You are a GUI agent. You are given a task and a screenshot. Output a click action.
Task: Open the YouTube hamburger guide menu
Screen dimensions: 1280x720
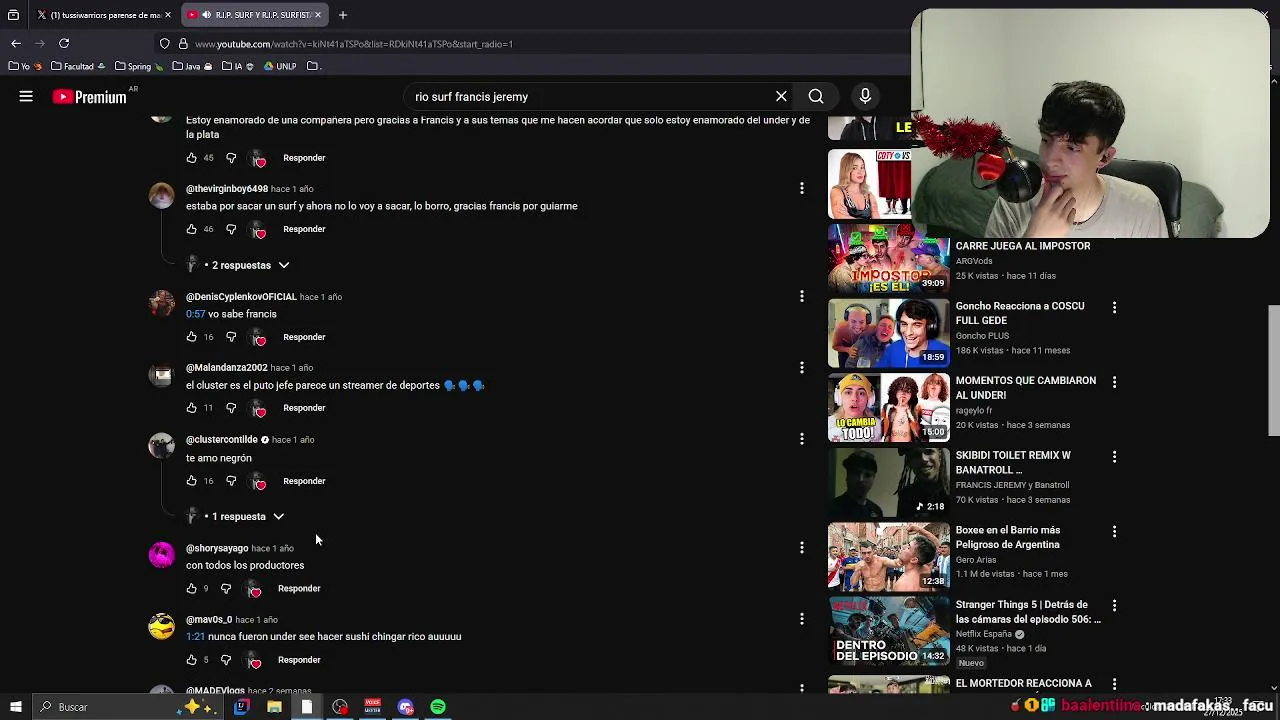pos(26,97)
